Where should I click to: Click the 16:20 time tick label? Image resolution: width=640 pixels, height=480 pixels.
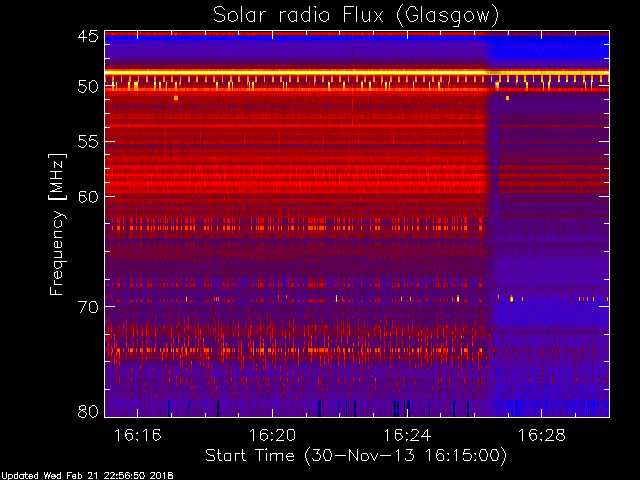pos(272,436)
